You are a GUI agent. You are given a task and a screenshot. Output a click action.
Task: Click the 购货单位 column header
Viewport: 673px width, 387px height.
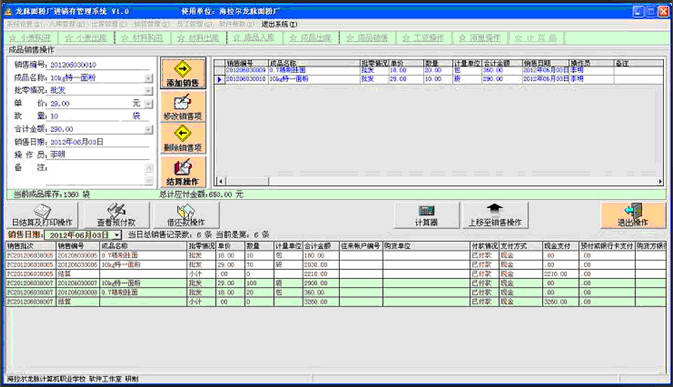point(427,246)
